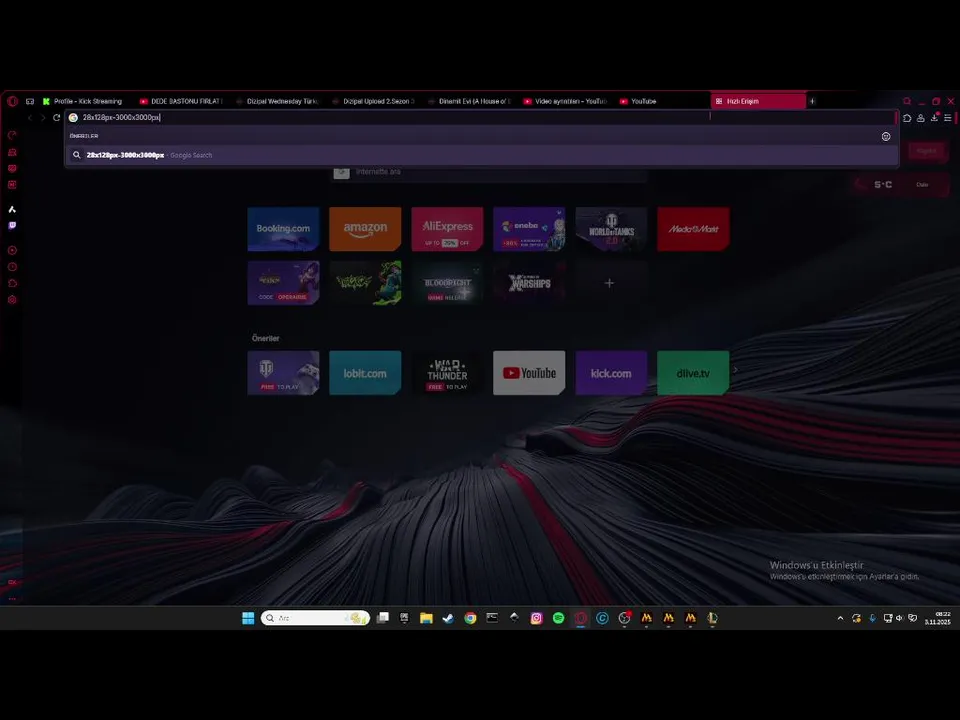
Task: Click the Windows taskbar search box
Action: coord(315,618)
